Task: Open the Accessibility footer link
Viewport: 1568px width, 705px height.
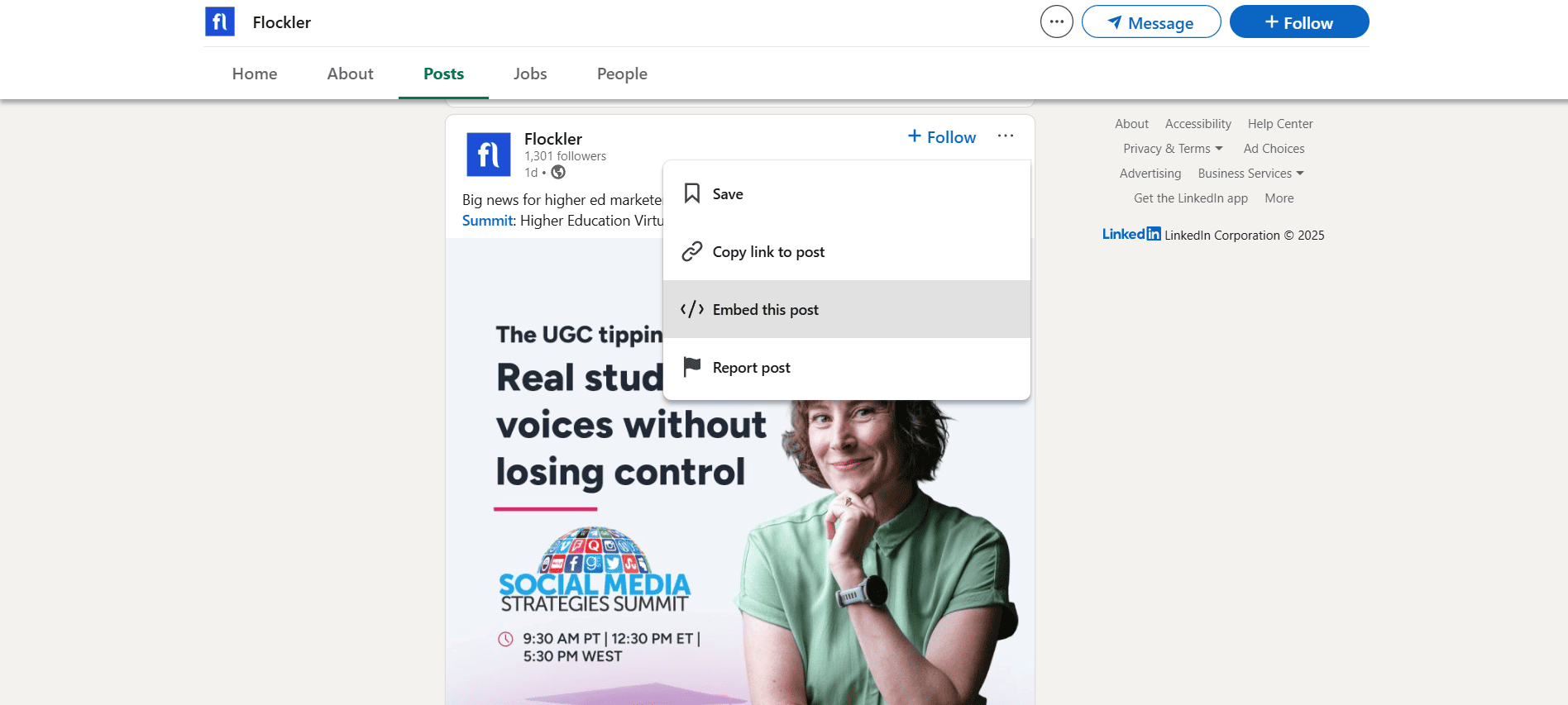Action: tap(1198, 124)
